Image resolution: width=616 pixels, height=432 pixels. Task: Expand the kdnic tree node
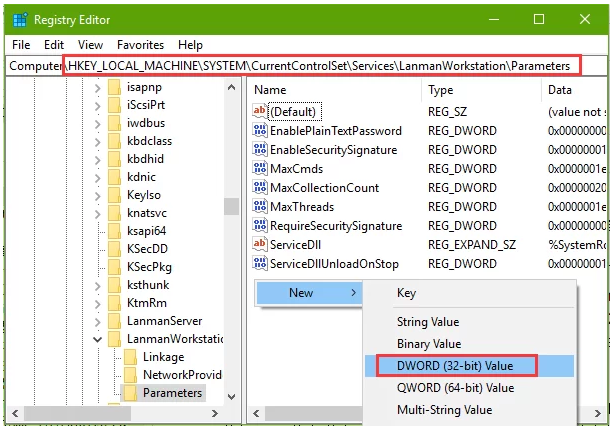[97, 178]
